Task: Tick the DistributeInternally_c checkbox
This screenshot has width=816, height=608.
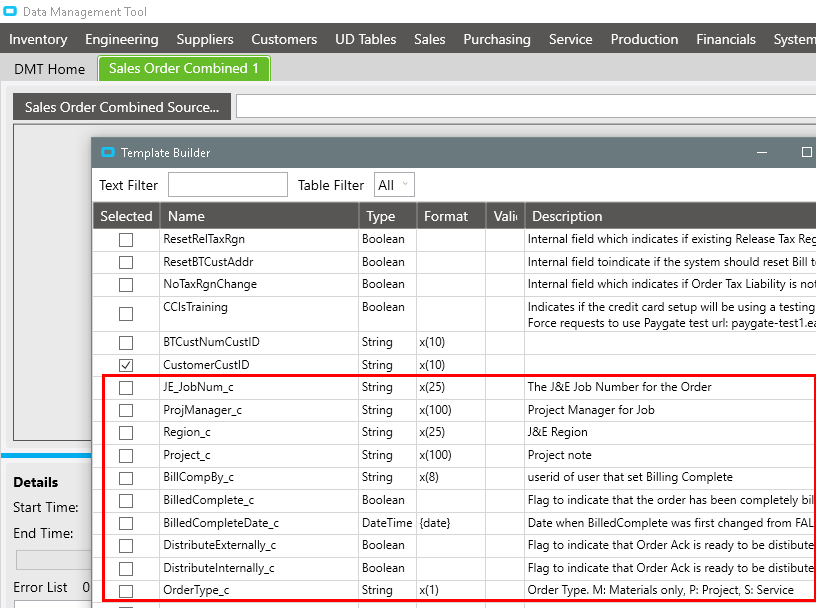Action: [x=126, y=568]
